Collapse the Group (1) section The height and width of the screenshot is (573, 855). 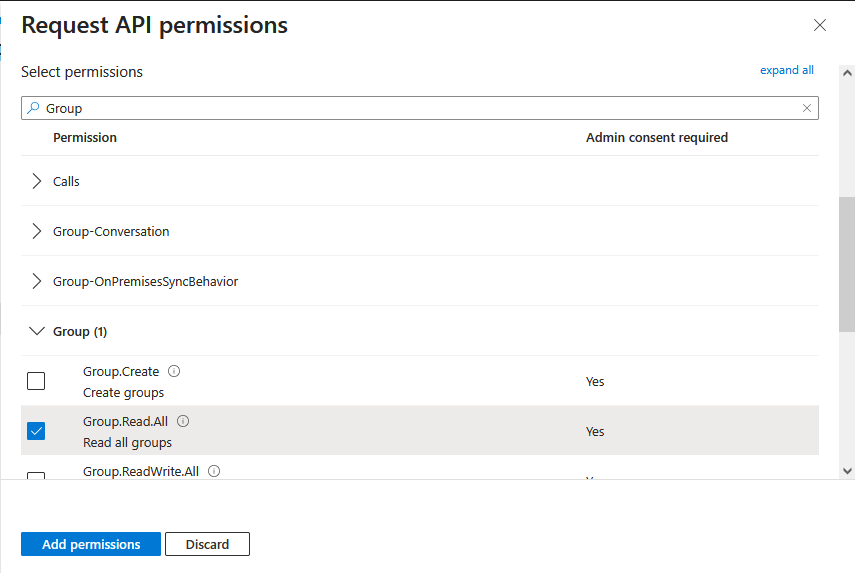37,331
